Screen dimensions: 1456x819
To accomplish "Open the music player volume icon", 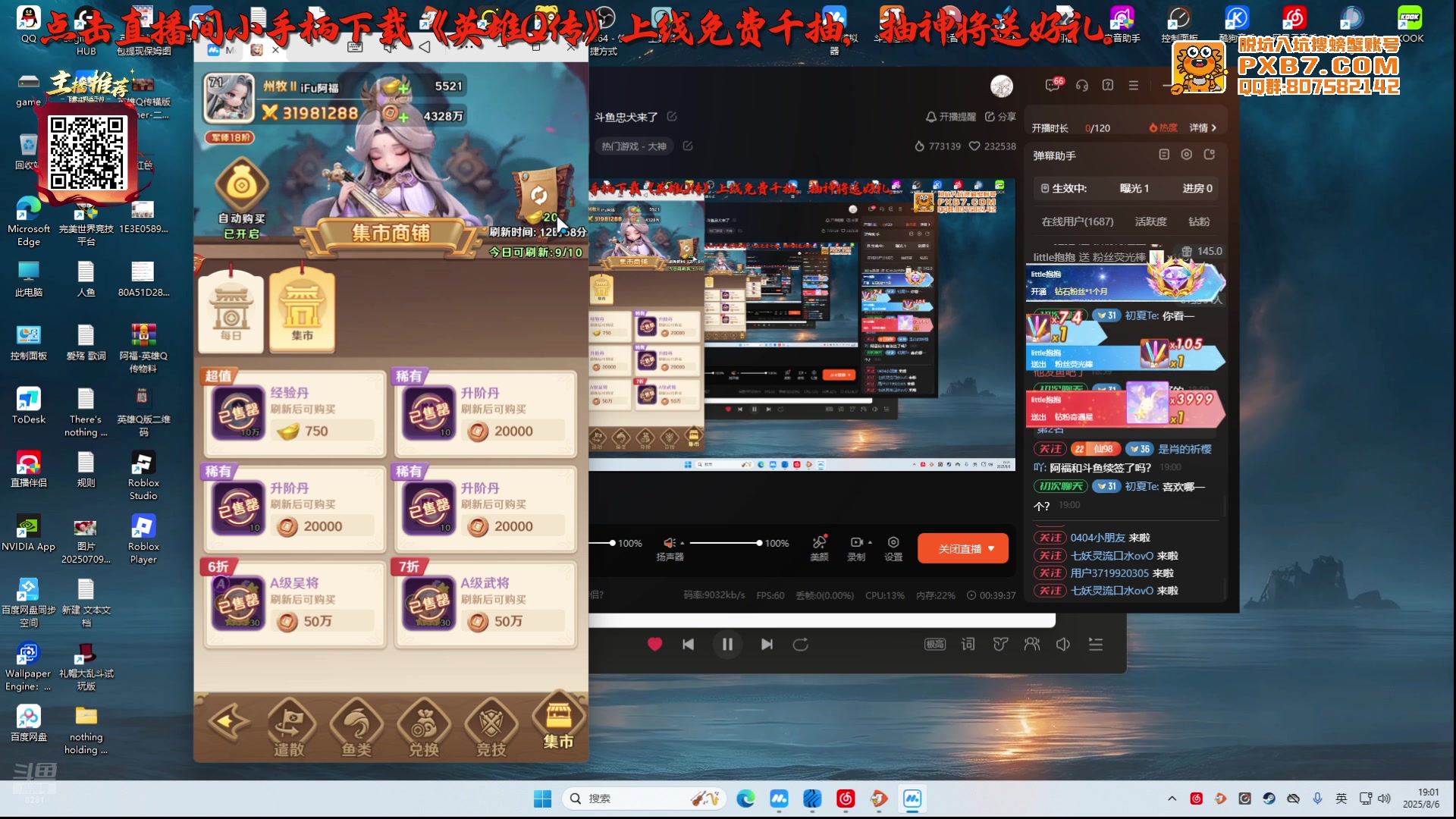I will pyautogui.click(x=1063, y=645).
